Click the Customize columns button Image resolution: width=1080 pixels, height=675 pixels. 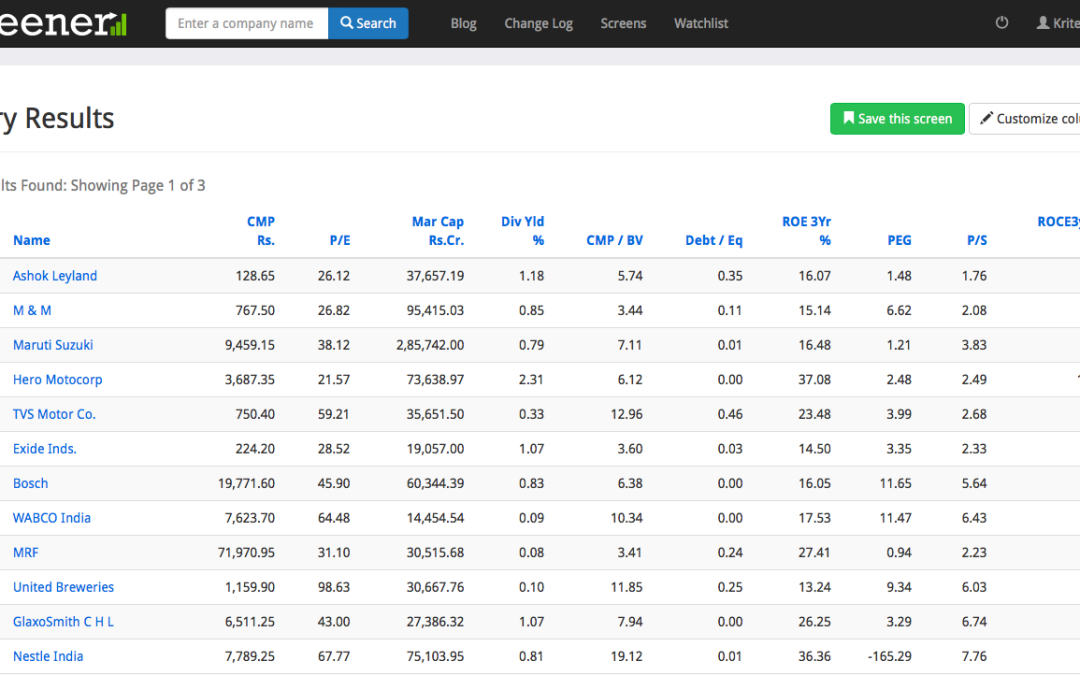[1026, 118]
